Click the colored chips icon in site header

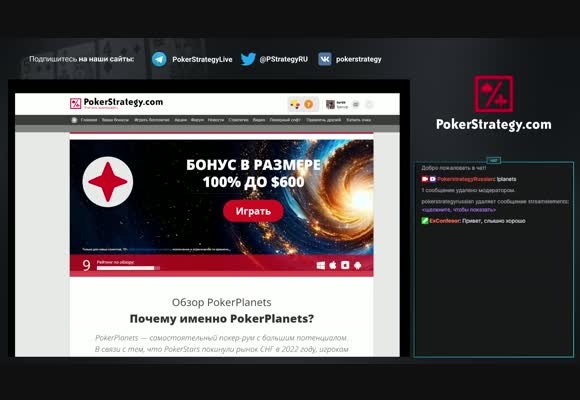coord(295,105)
